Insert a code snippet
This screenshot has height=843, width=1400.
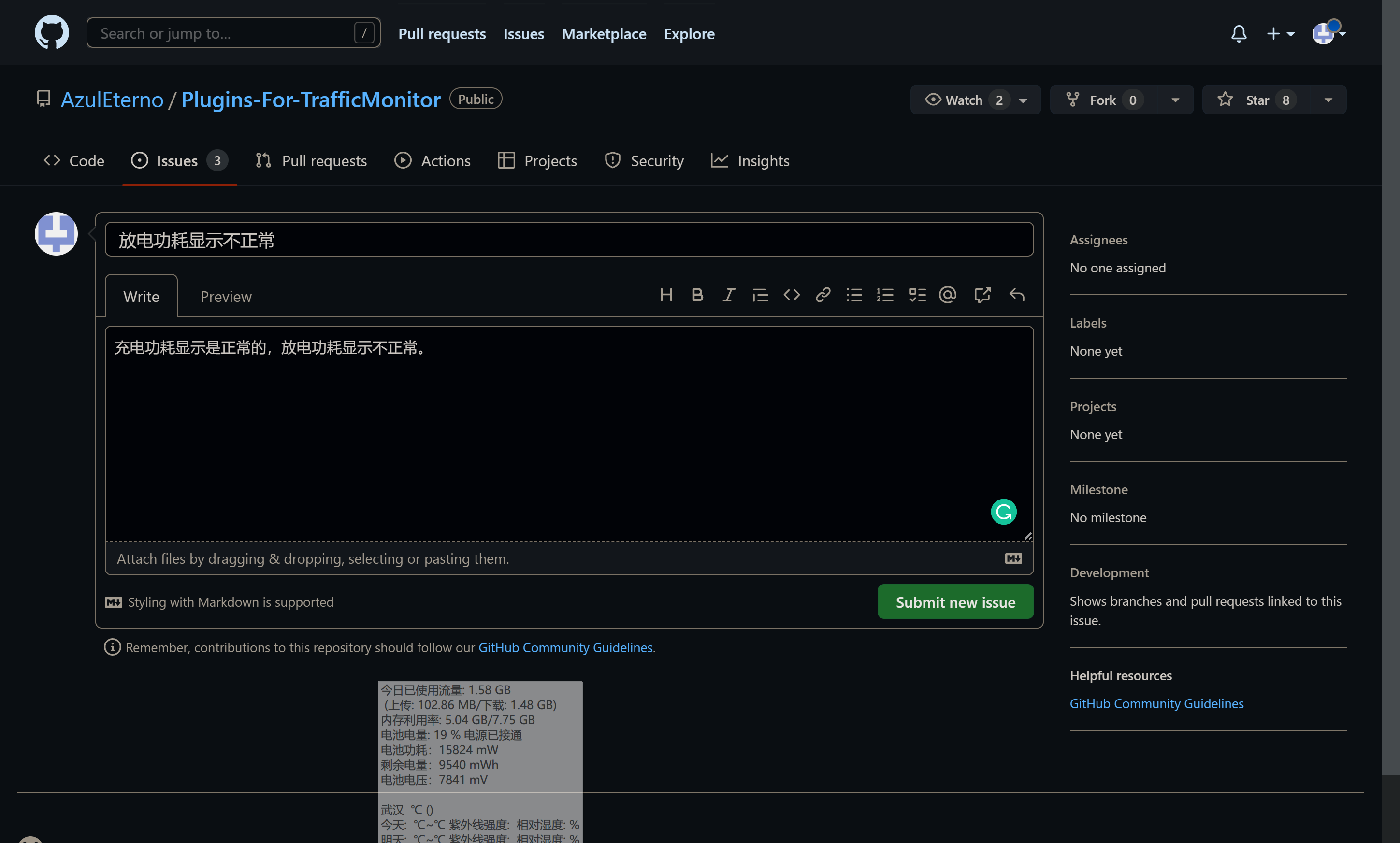792,295
